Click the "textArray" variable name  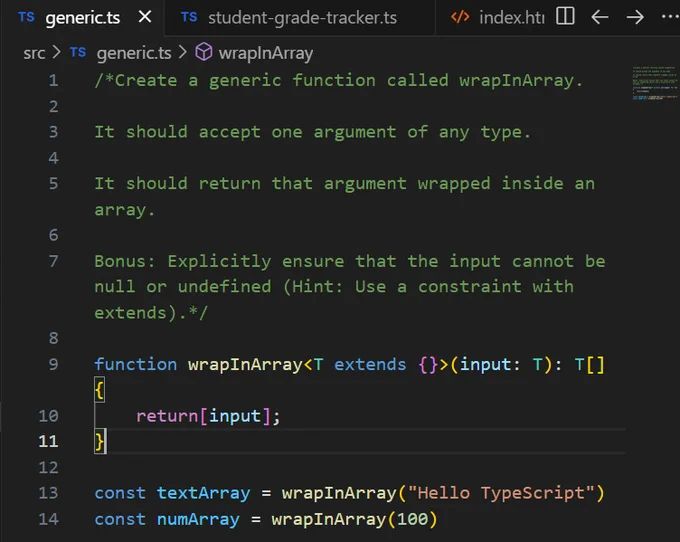203,493
